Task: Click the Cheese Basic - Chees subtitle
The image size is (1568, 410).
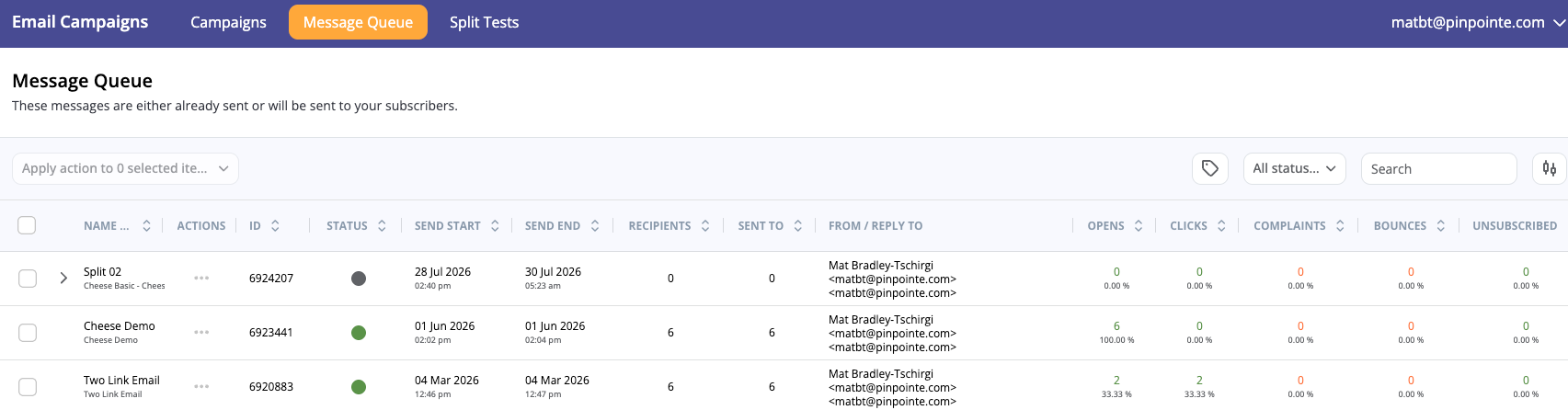Action: (x=124, y=286)
